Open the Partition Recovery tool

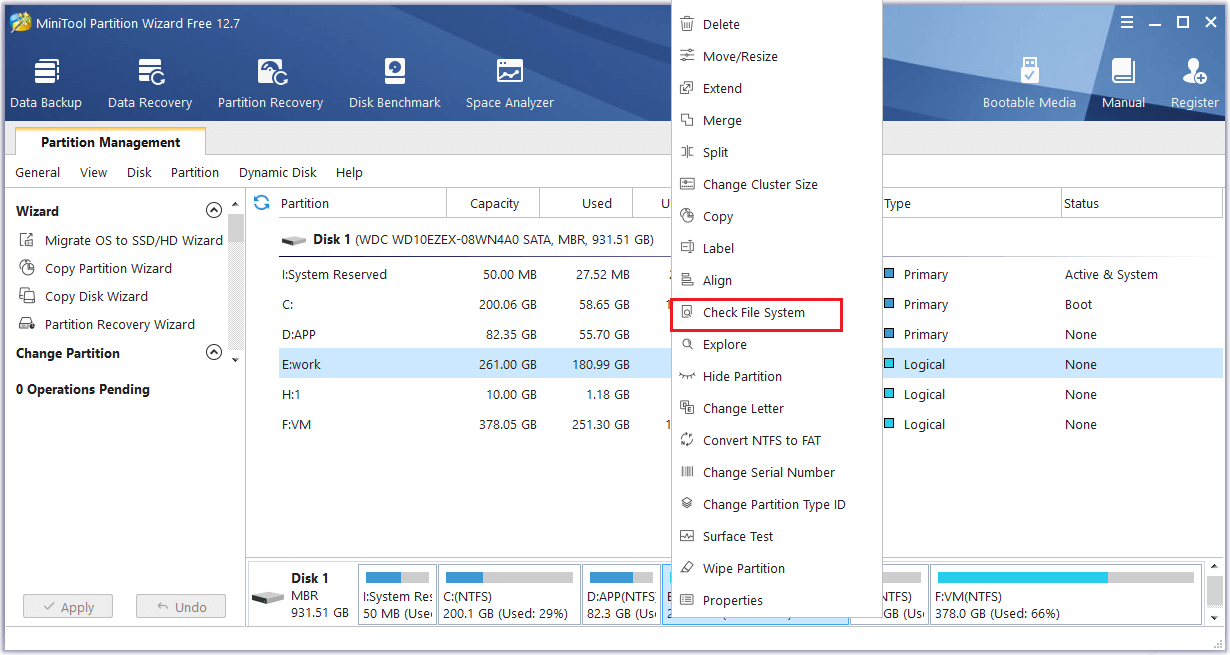click(x=270, y=83)
